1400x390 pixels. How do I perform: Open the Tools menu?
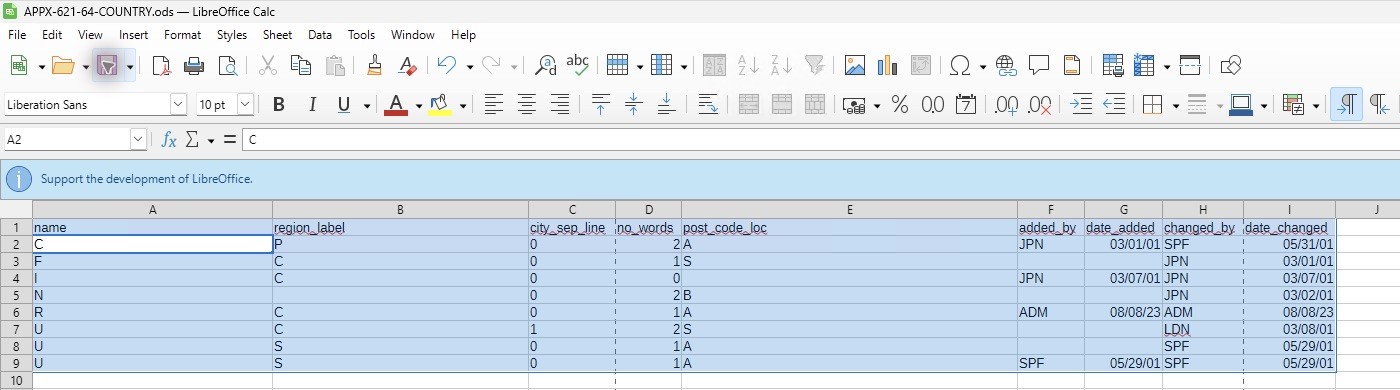[x=361, y=34]
